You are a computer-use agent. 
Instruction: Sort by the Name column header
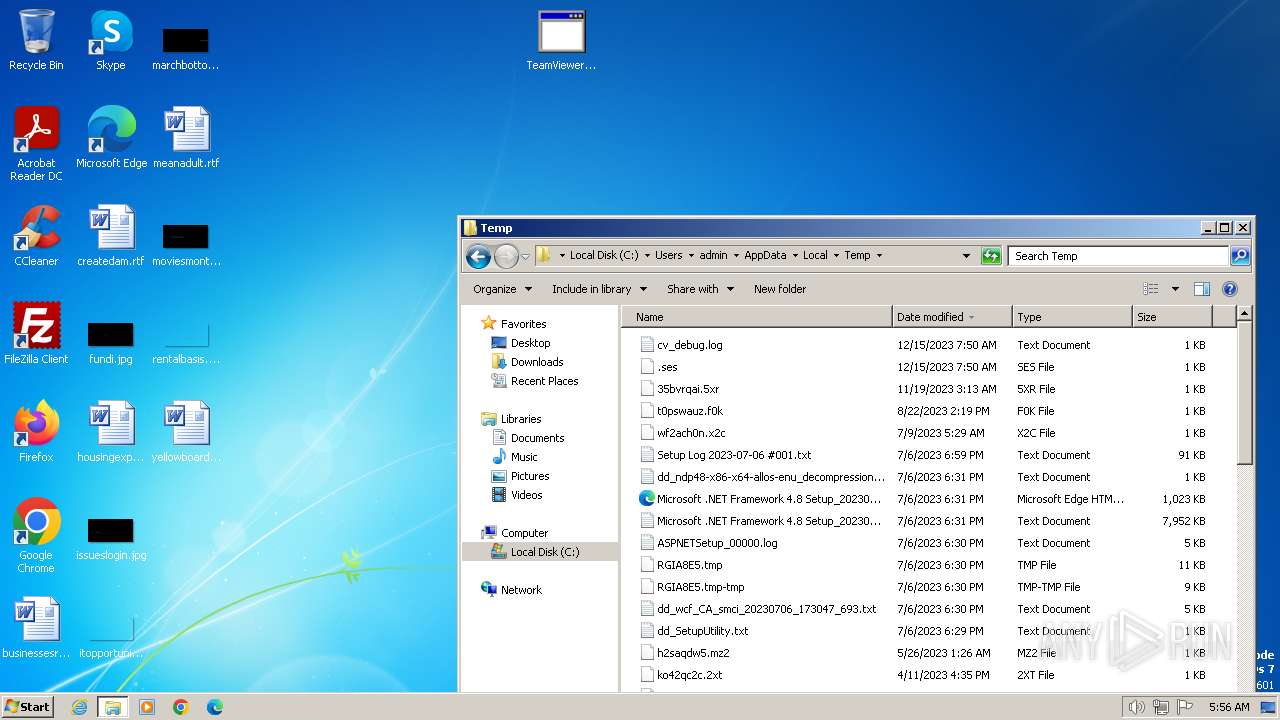click(x=758, y=317)
